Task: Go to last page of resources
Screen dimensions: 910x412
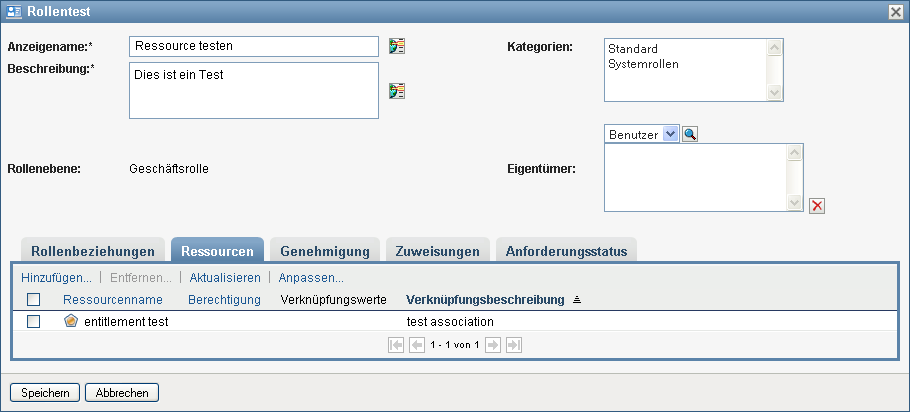Action: coord(514,345)
